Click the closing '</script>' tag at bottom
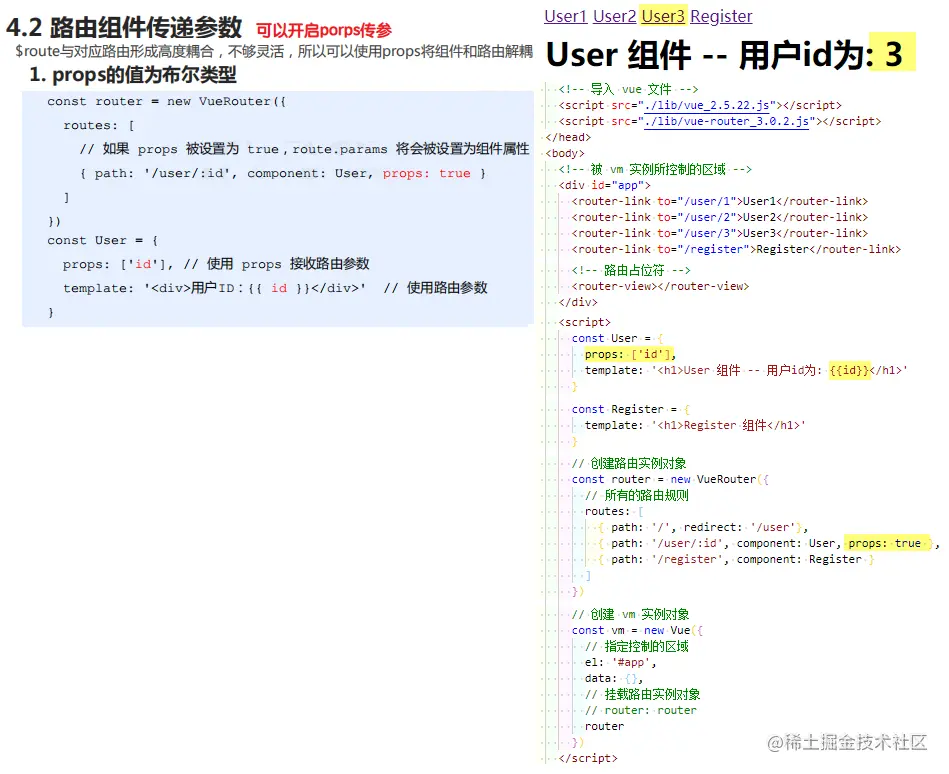The width and height of the screenshot is (949, 774). point(588,758)
